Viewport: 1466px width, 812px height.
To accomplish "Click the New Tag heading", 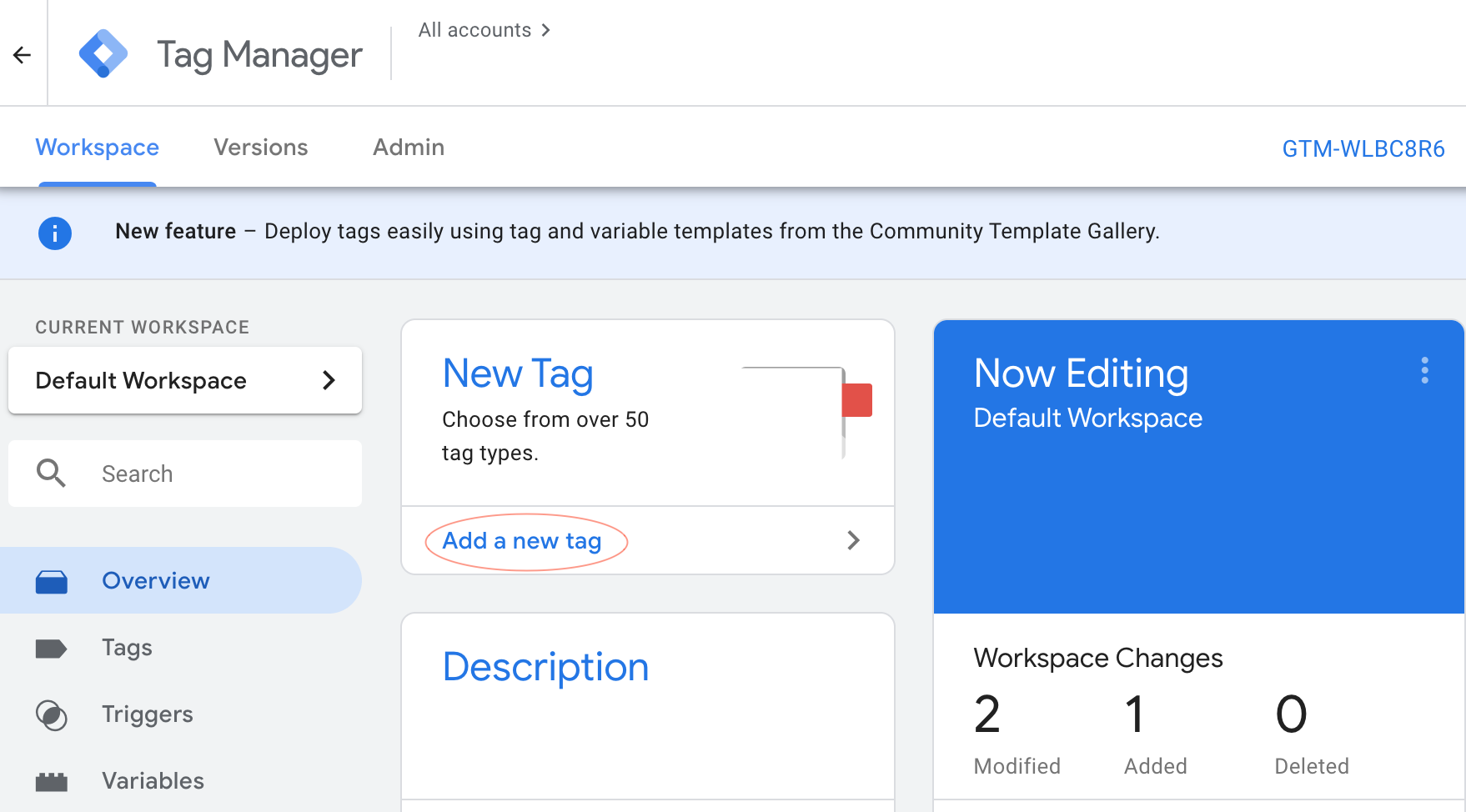I will click(518, 373).
